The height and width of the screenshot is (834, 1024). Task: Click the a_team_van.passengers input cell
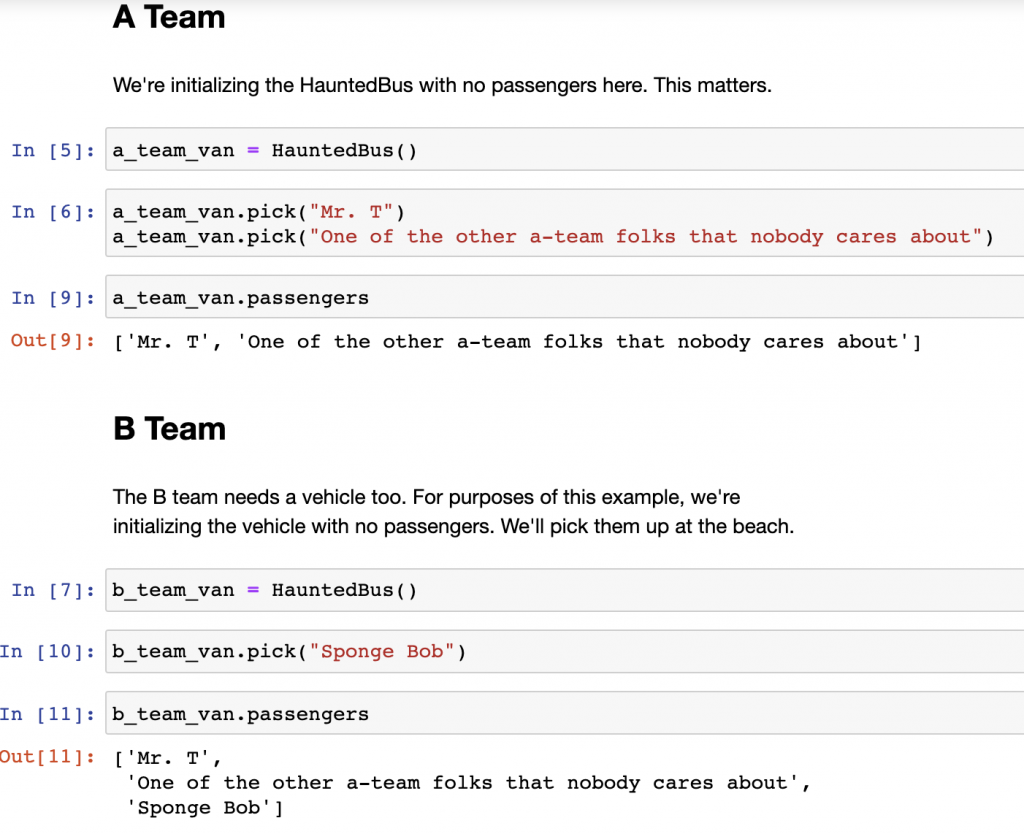coord(564,297)
